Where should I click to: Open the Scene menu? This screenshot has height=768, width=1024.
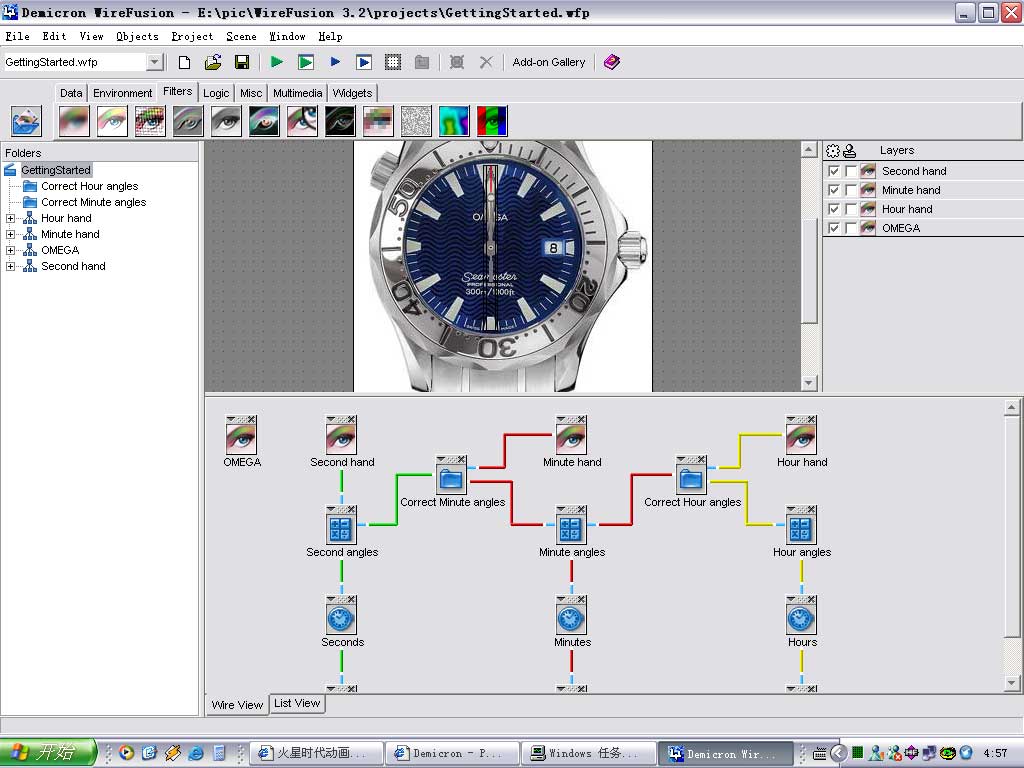(x=241, y=36)
